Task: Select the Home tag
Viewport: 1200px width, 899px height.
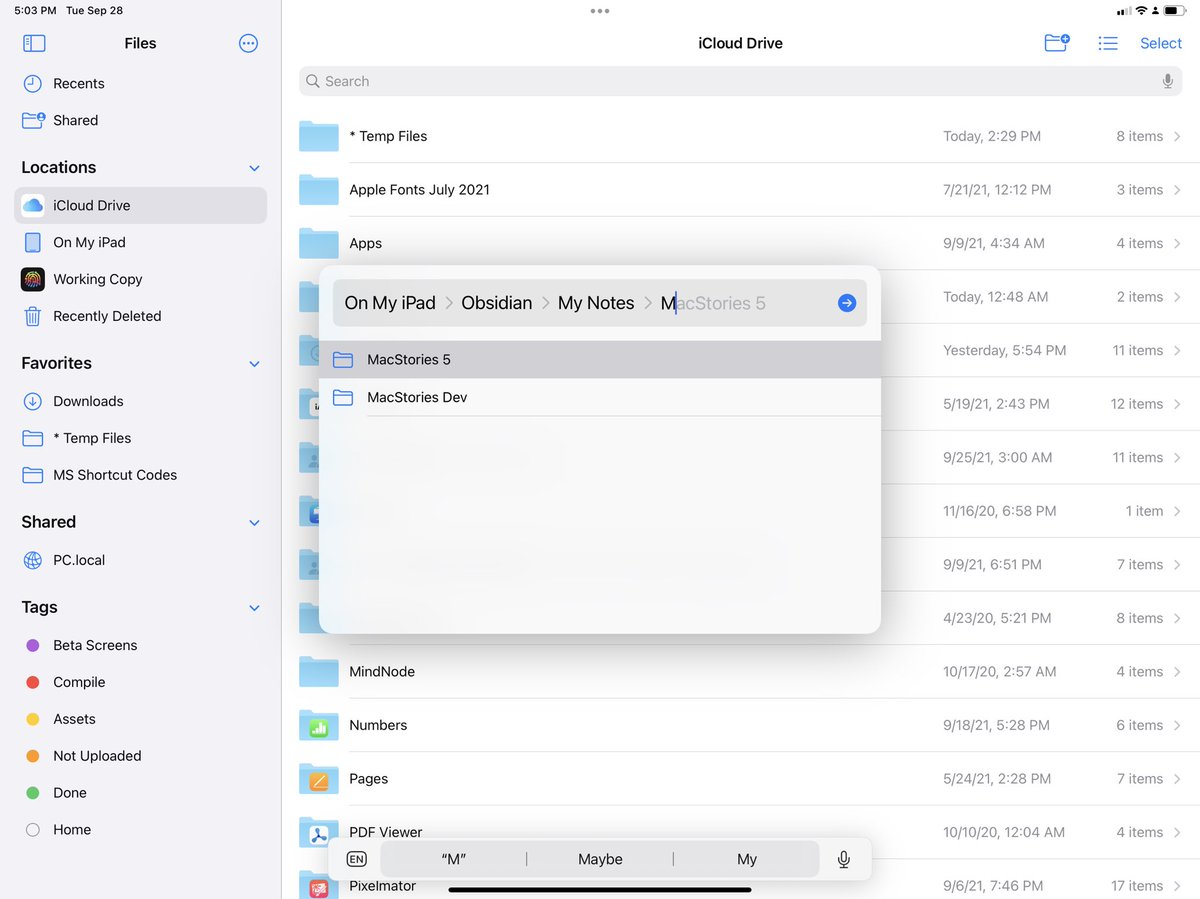Action: (140, 830)
